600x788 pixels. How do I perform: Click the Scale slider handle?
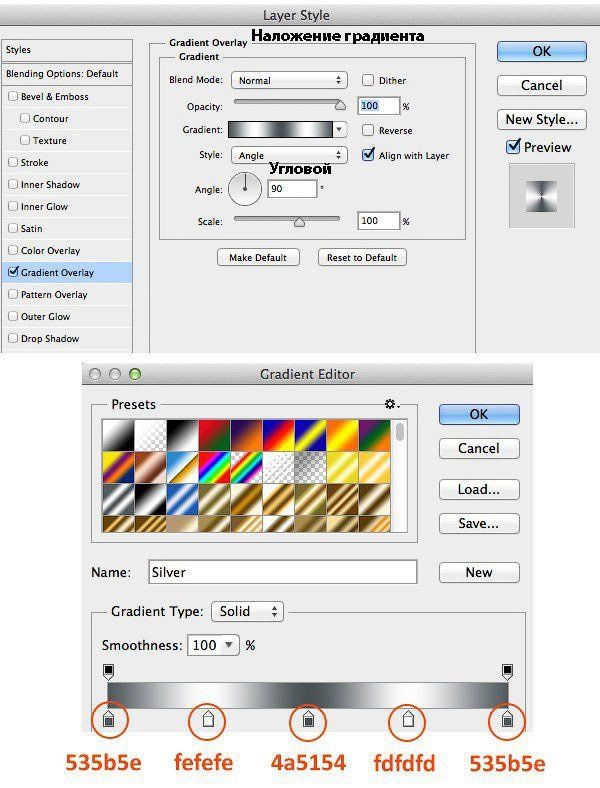click(299, 222)
